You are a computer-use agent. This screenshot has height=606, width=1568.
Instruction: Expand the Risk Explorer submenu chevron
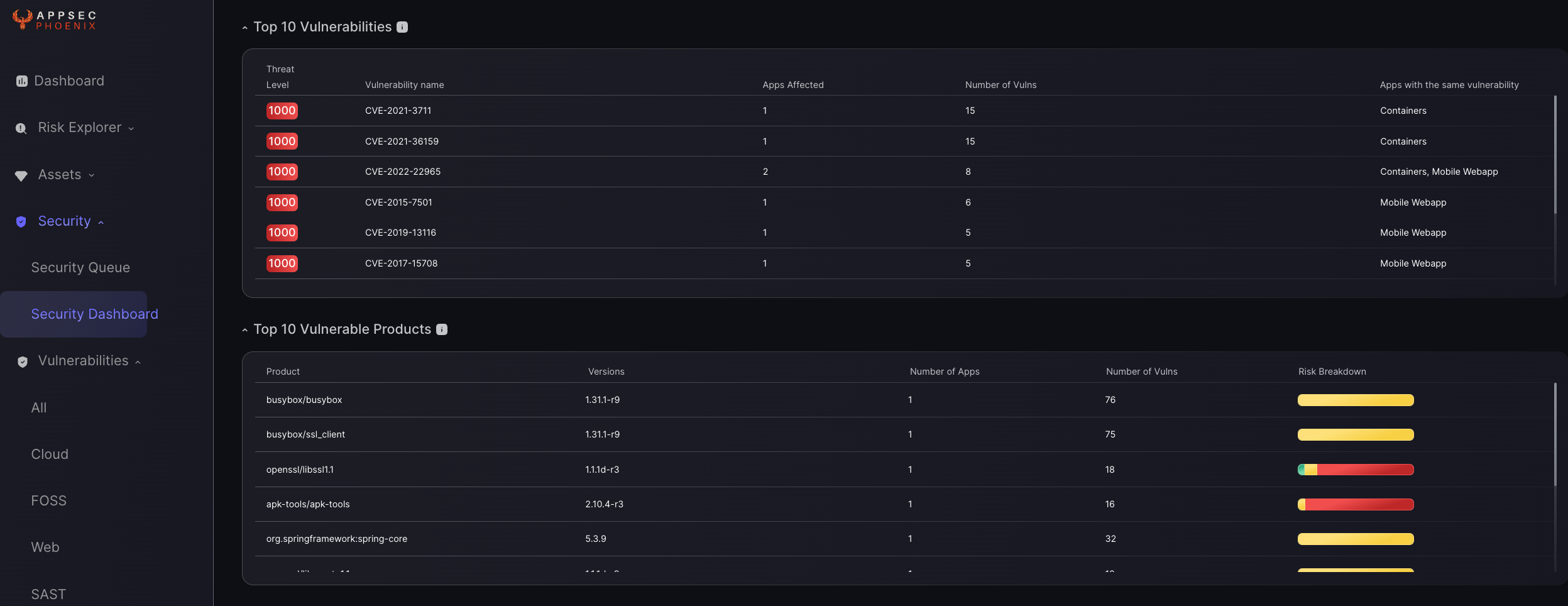(131, 128)
